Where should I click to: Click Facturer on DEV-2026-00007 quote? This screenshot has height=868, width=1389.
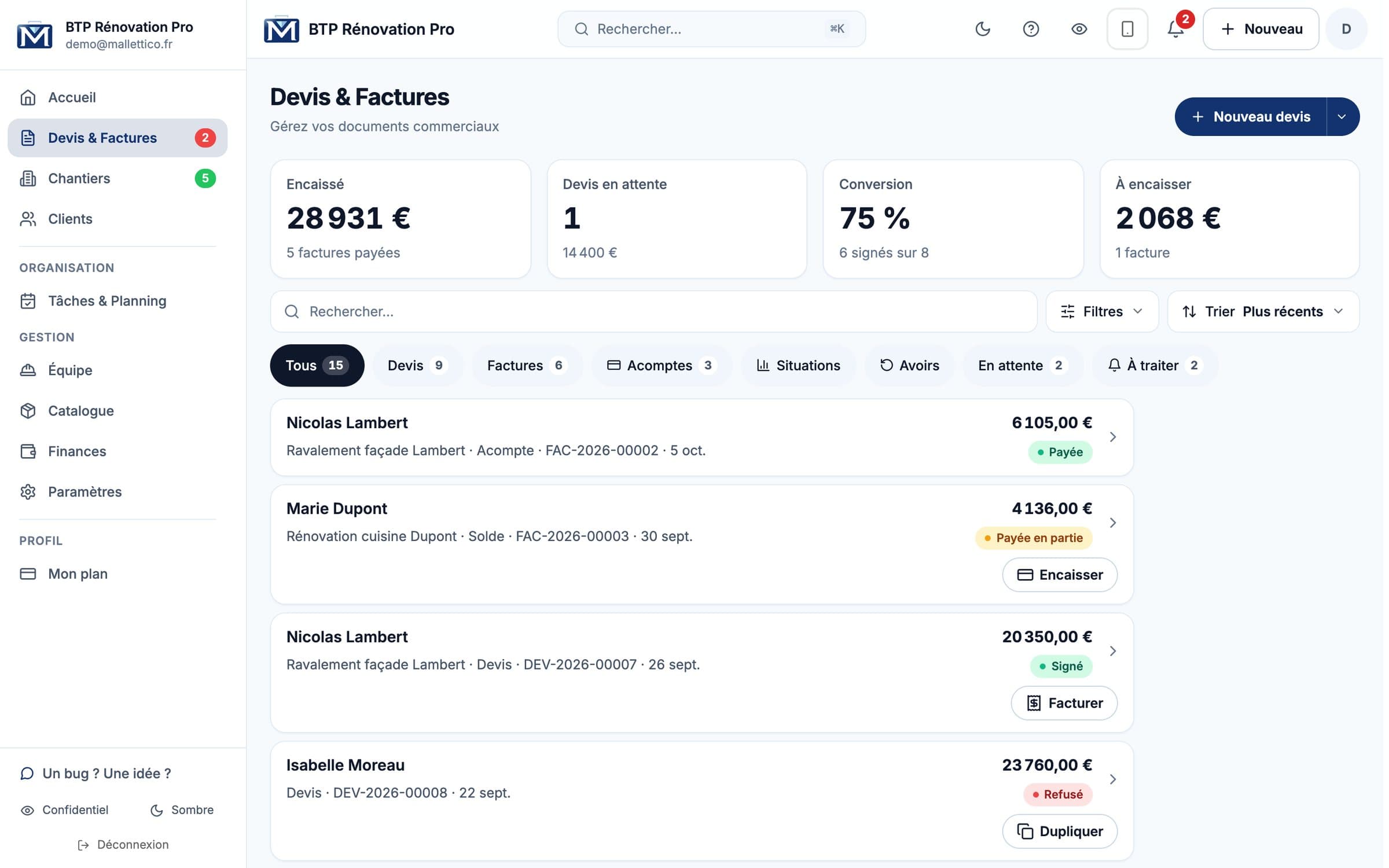pos(1064,704)
